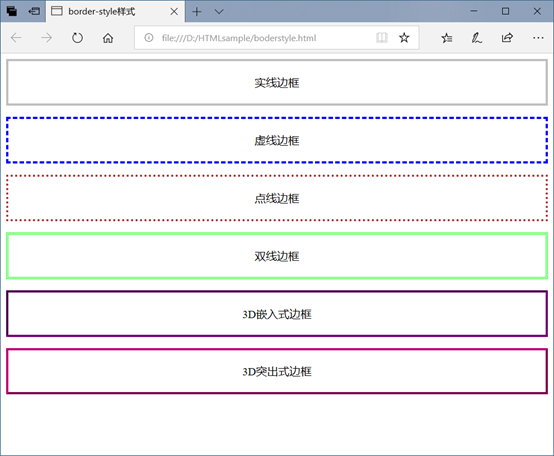Refresh the current page
The width and height of the screenshot is (554, 456).
(x=77, y=38)
